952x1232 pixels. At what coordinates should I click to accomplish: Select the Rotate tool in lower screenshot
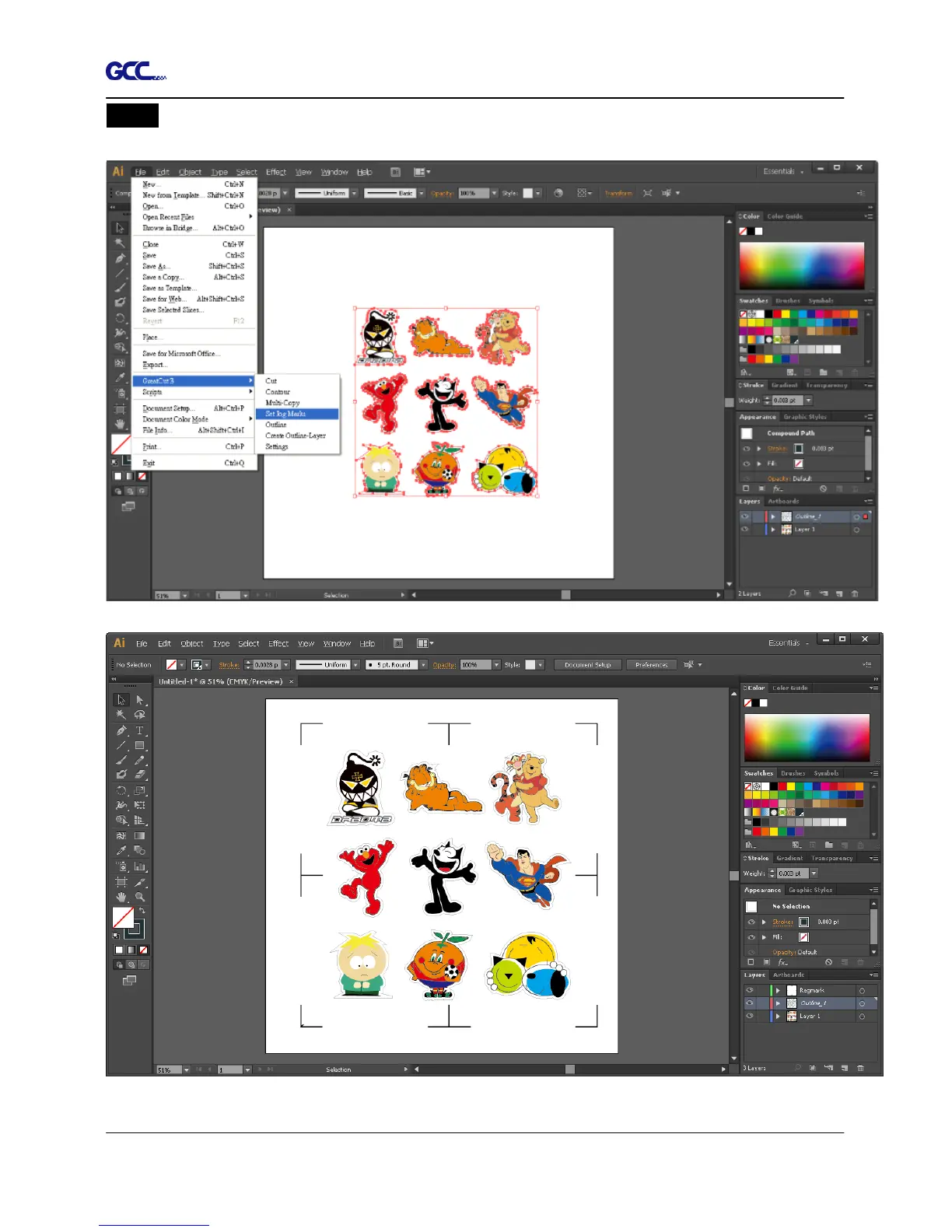click(x=121, y=790)
